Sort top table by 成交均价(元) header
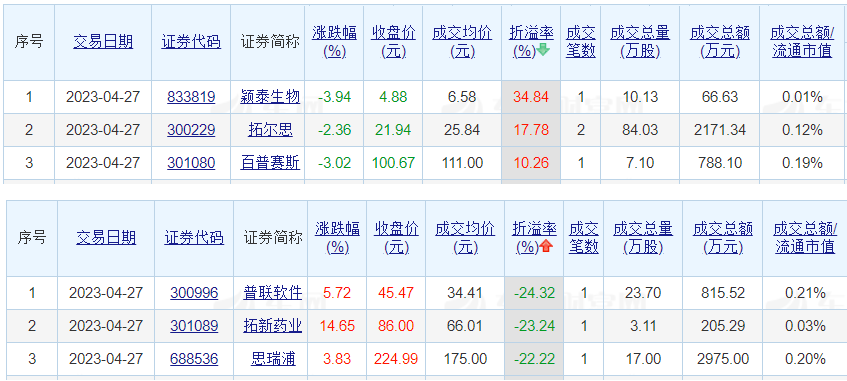 [x=462, y=42]
